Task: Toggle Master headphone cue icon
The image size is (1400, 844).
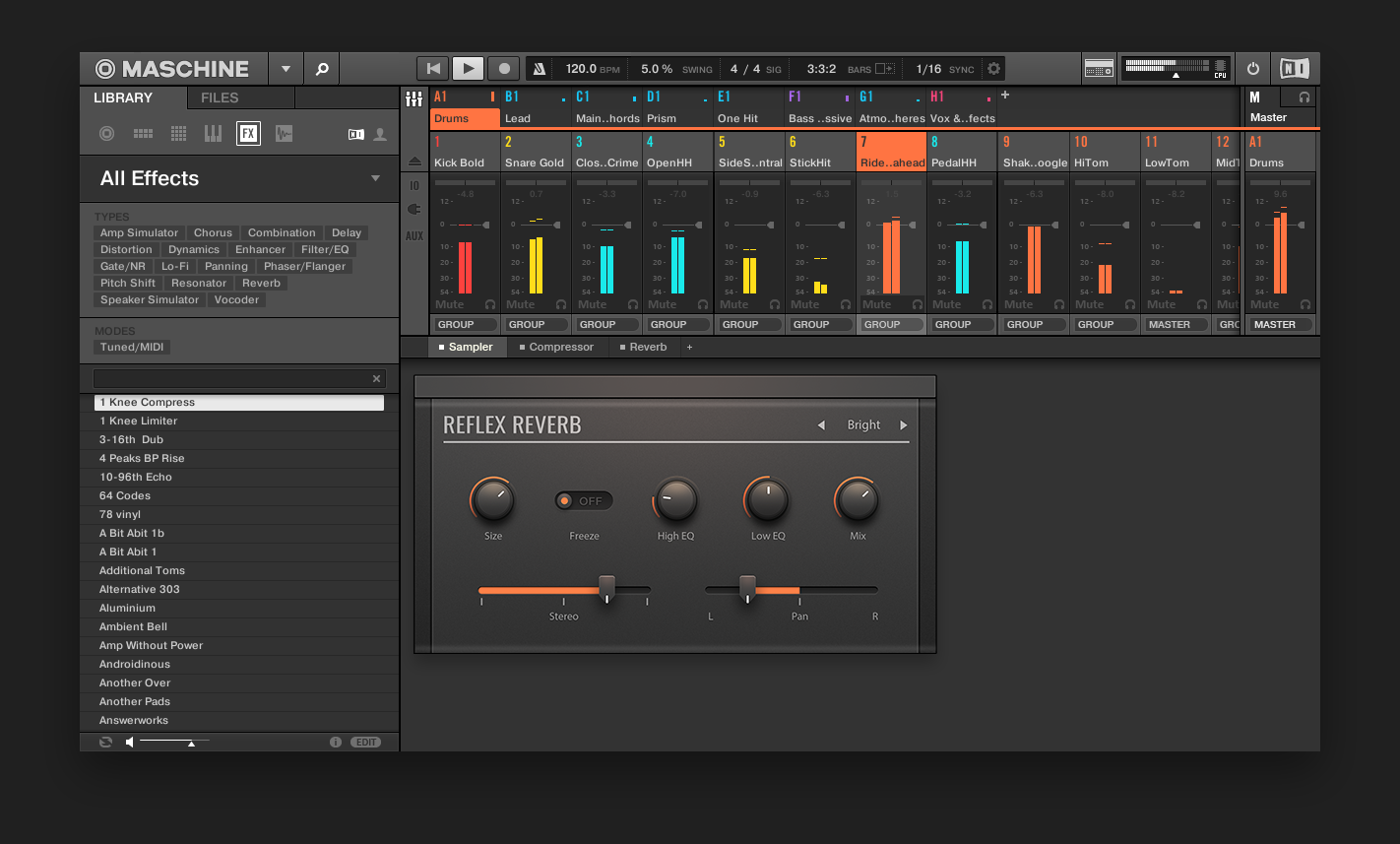Action: 1305,97
